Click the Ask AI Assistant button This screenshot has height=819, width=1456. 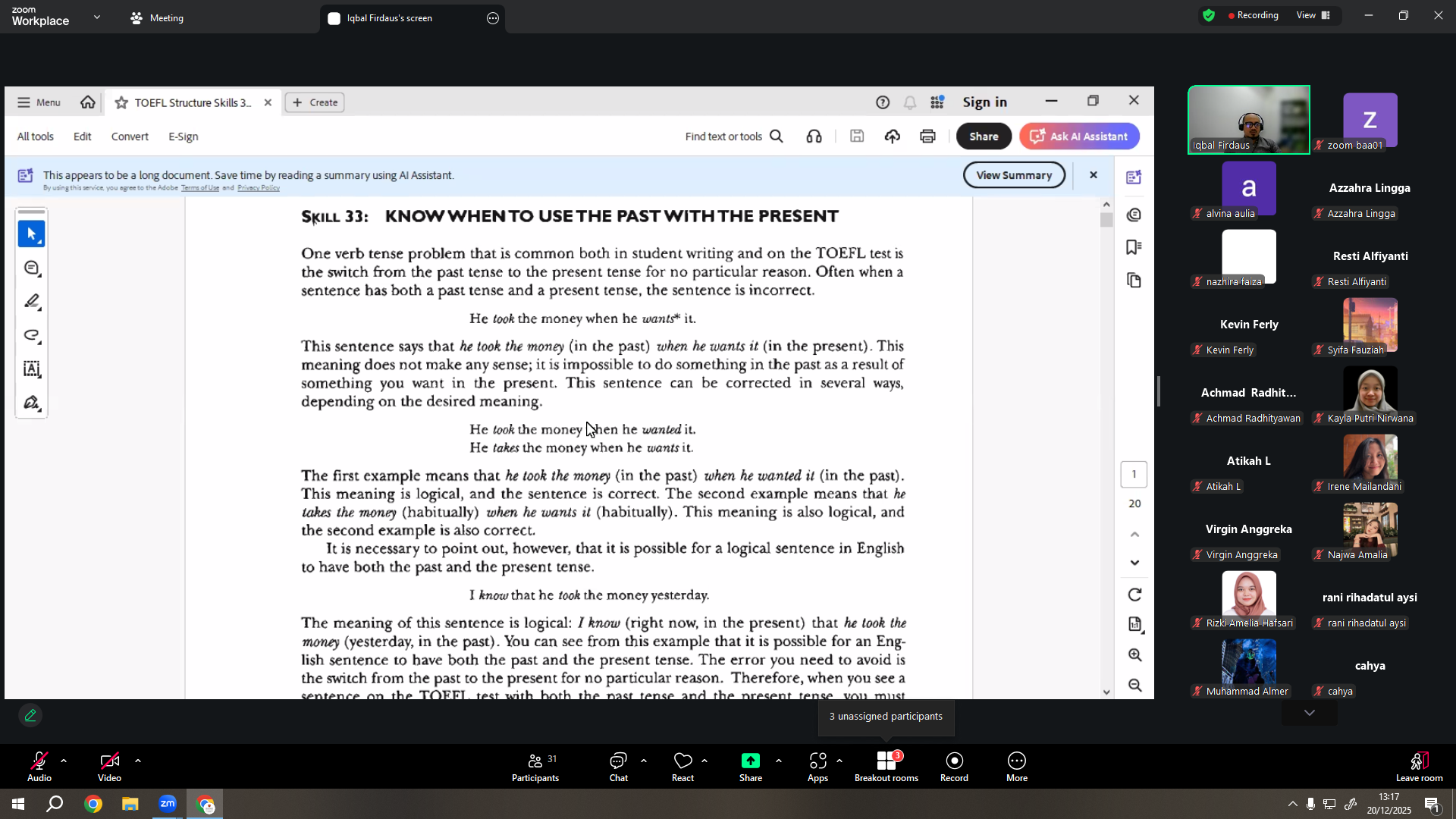[x=1079, y=136]
